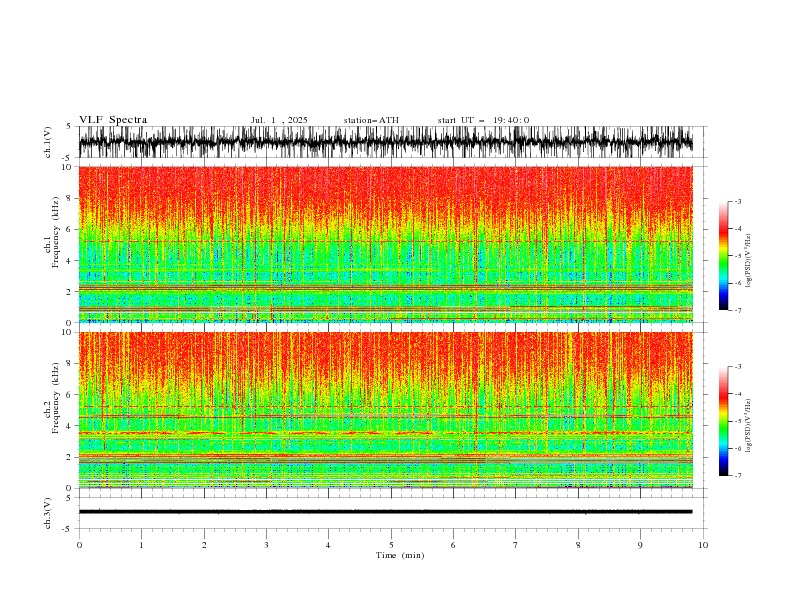Click the "-7" label on ch.1 colour bar

pos(737,310)
